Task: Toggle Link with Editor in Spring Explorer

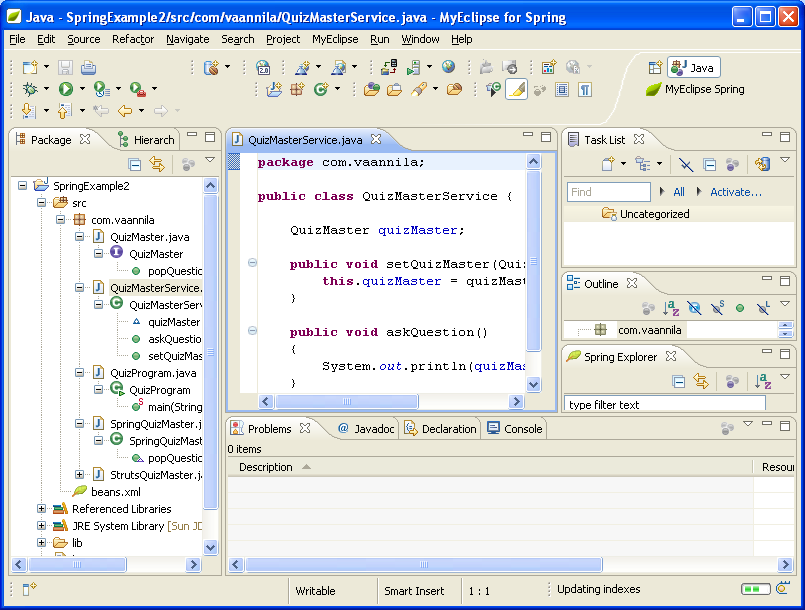Action: [701, 381]
